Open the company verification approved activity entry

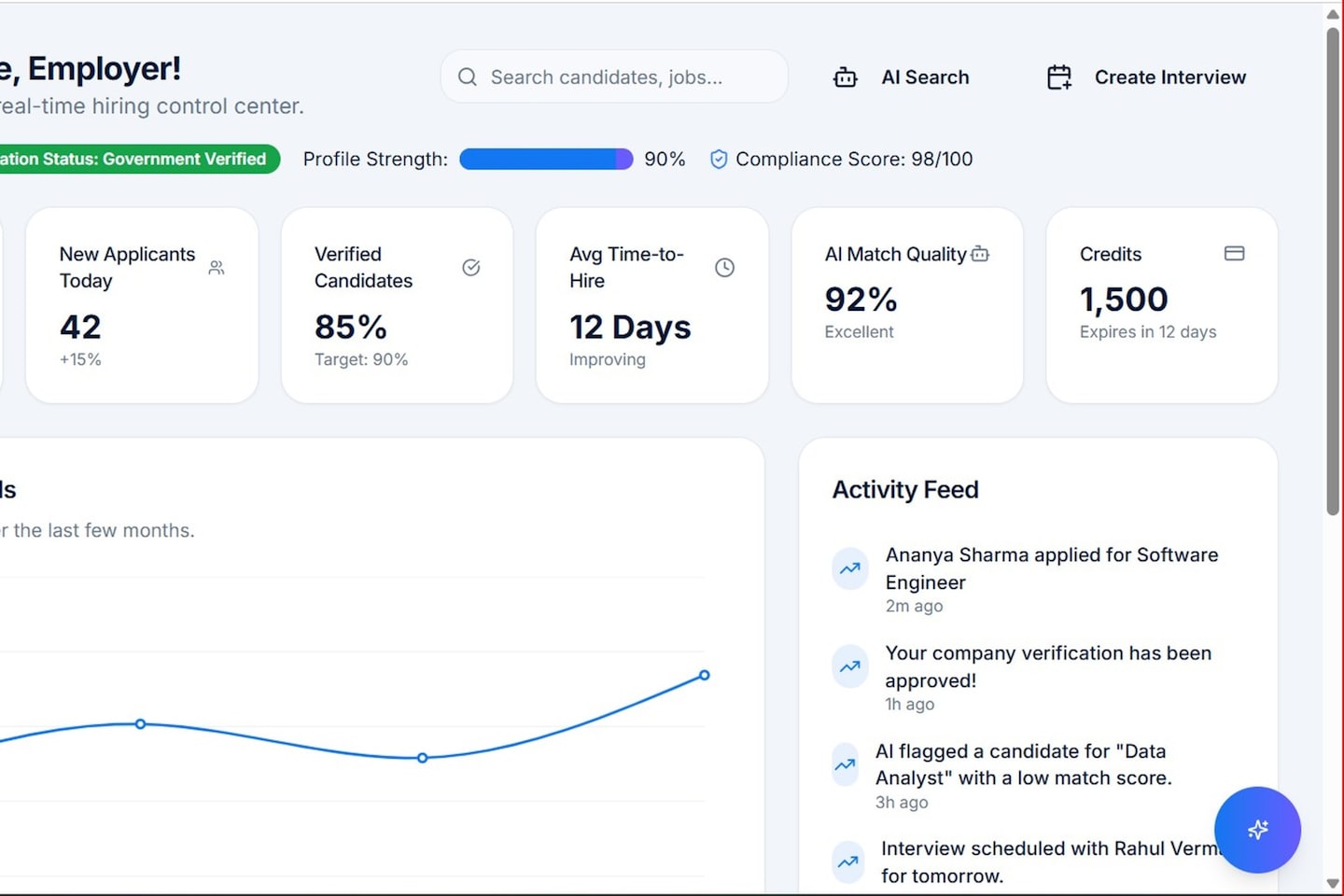1047,666
